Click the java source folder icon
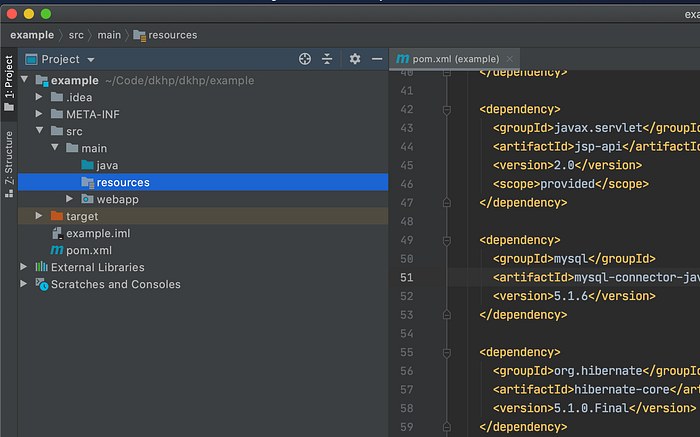Screen dimensions: 700x437 point(87,165)
